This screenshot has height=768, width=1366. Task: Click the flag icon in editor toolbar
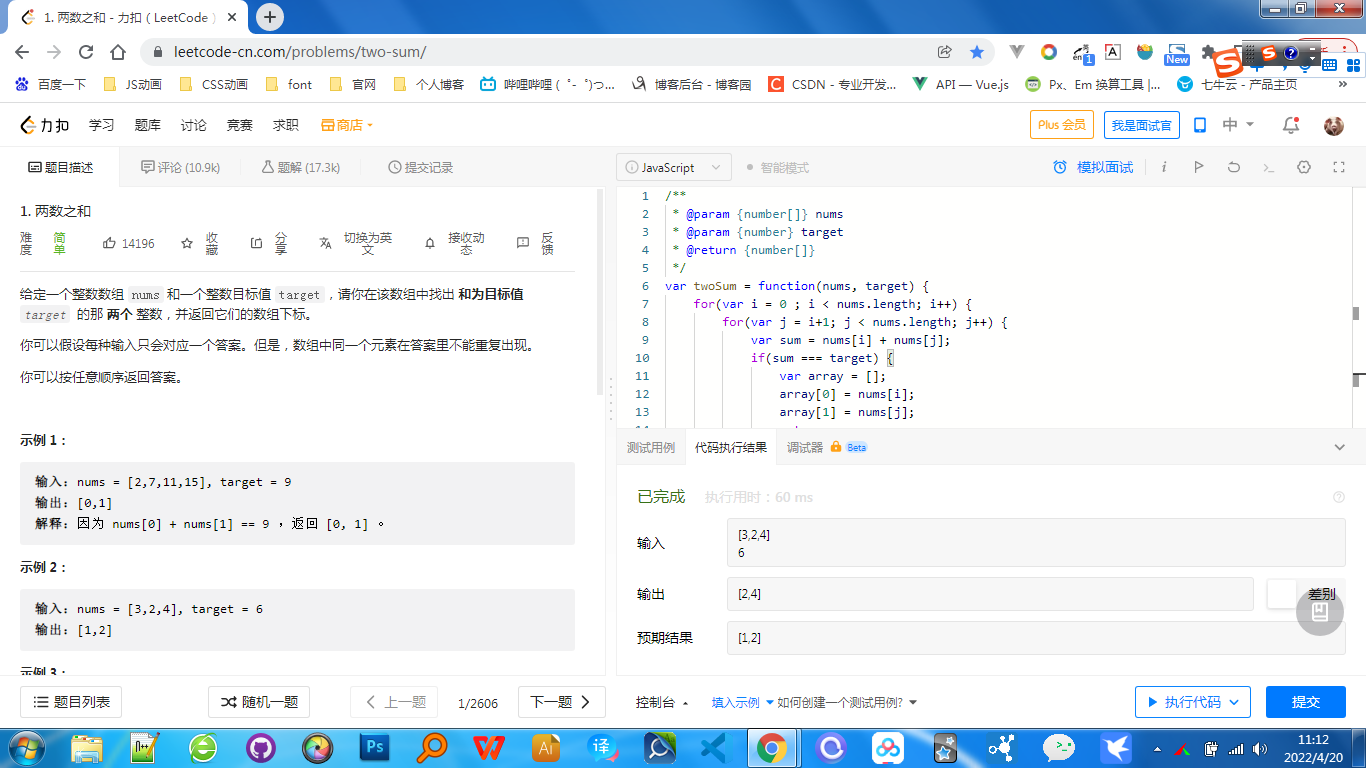pyautogui.click(x=1199, y=167)
